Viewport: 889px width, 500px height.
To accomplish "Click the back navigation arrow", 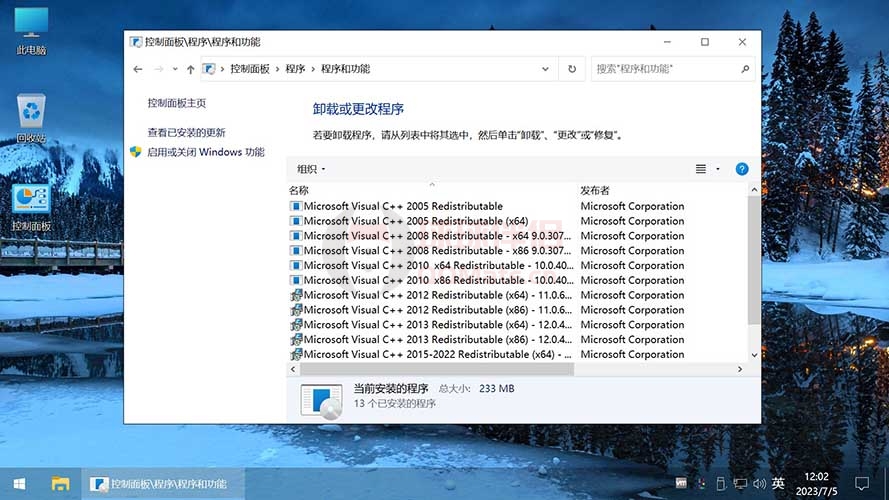I will 138,69.
